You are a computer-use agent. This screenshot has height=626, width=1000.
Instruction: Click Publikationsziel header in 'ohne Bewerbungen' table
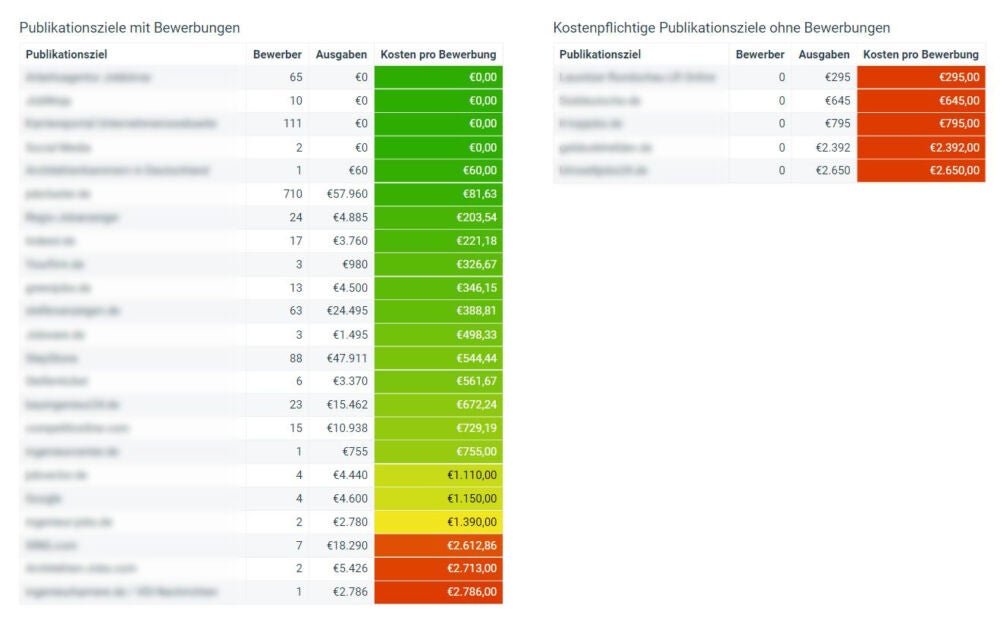point(600,54)
